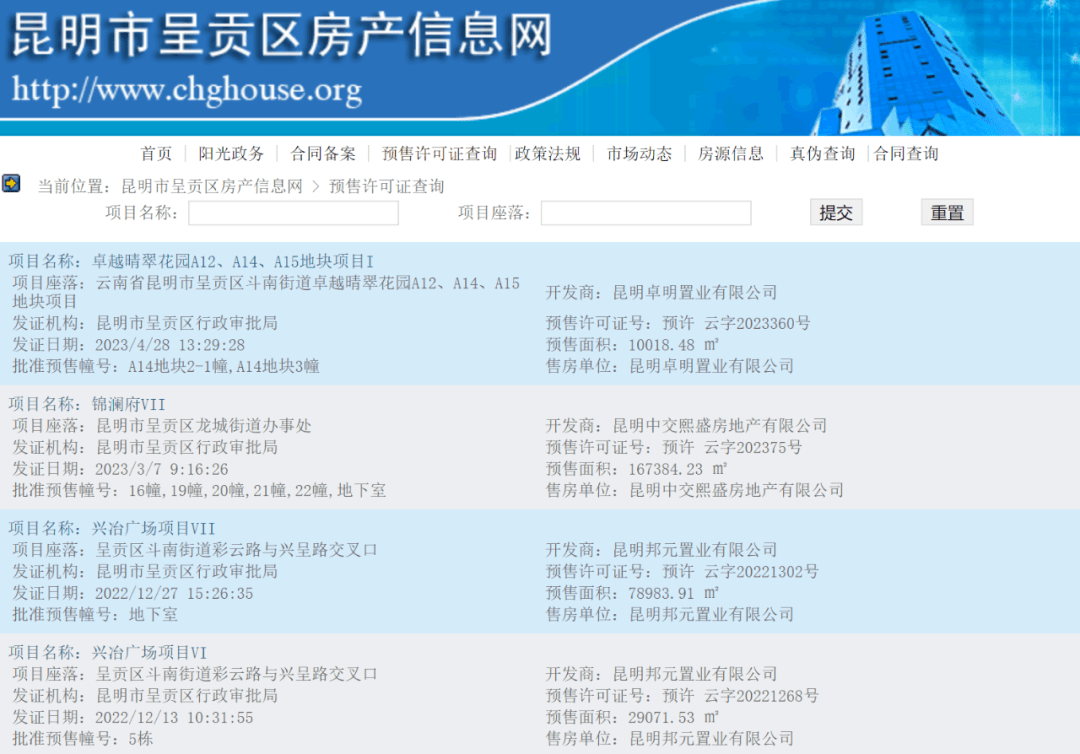The image size is (1080, 754).
Task: Select the 兴冶广场项目VII project name
Action: 153,529
